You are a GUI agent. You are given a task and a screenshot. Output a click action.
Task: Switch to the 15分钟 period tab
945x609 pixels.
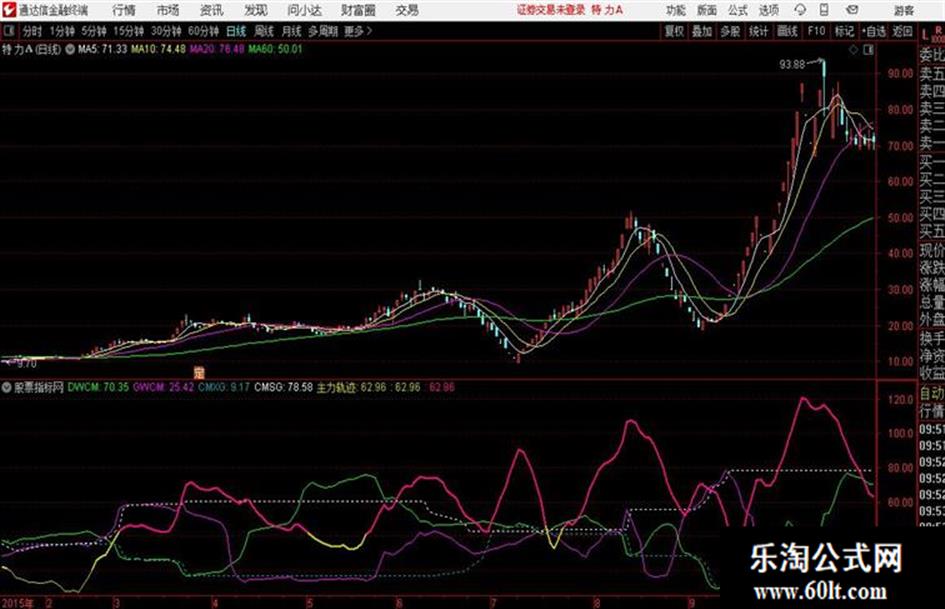(x=128, y=31)
